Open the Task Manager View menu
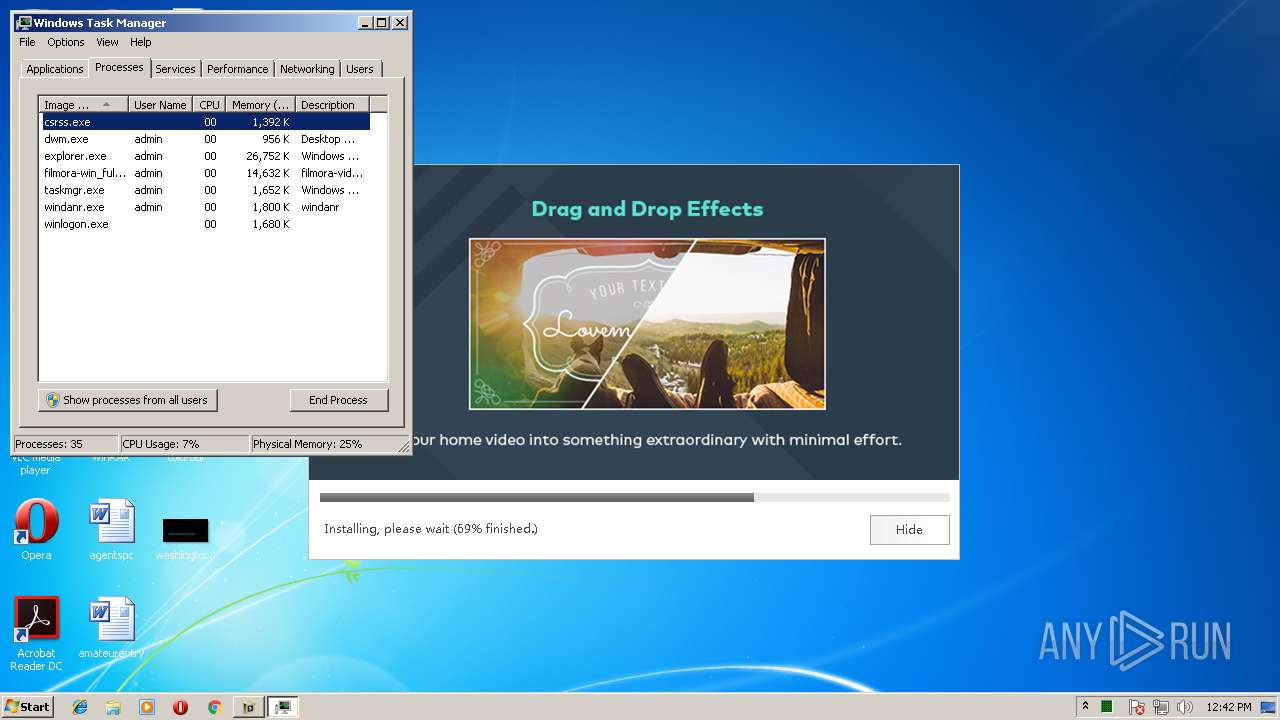This screenshot has height=720, width=1280. coord(107,42)
